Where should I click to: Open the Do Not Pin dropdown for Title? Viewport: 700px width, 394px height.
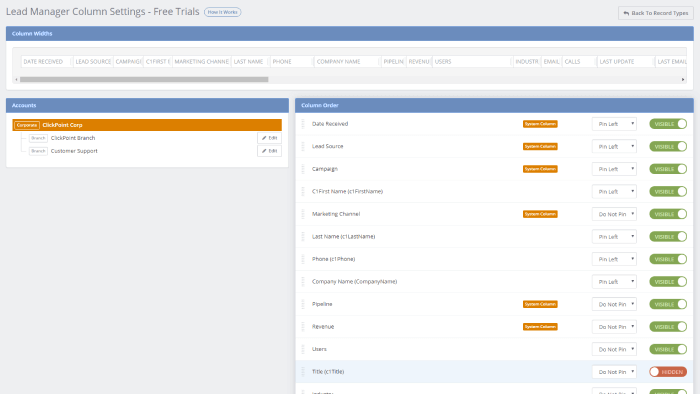614,372
